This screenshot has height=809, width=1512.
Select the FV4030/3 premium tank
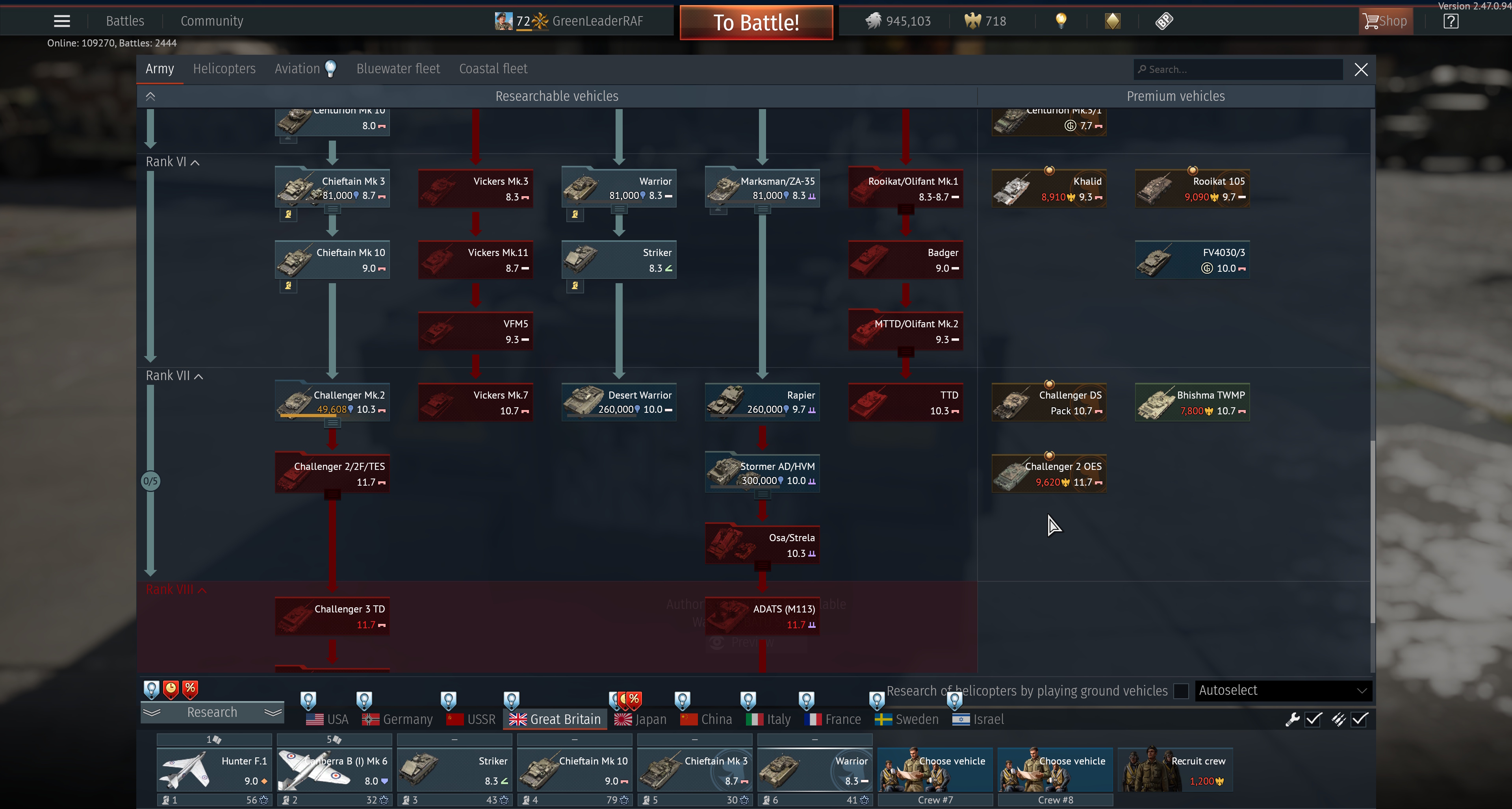pos(1192,260)
